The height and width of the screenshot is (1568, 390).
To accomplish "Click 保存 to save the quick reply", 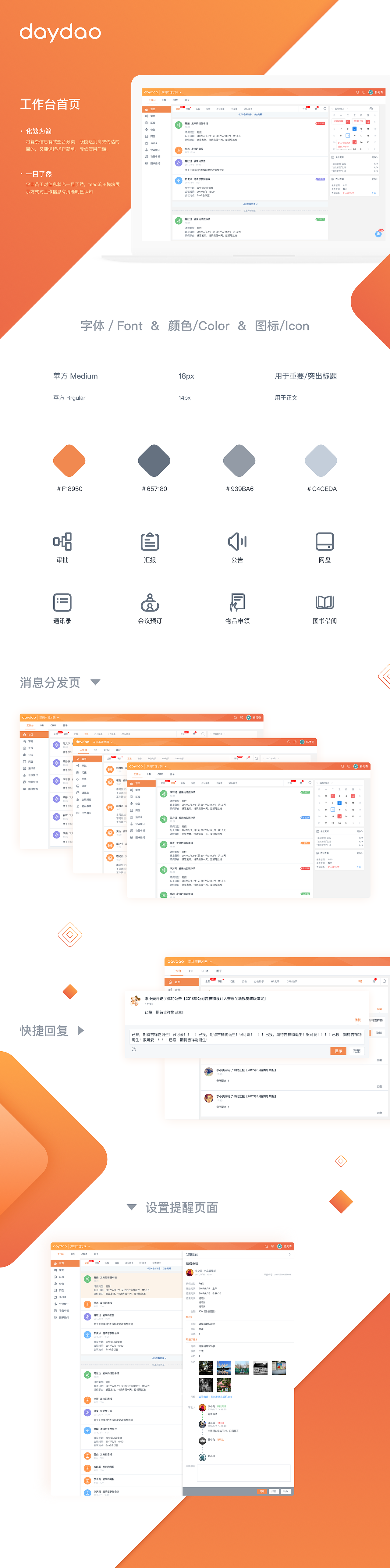I will point(338,1051).
